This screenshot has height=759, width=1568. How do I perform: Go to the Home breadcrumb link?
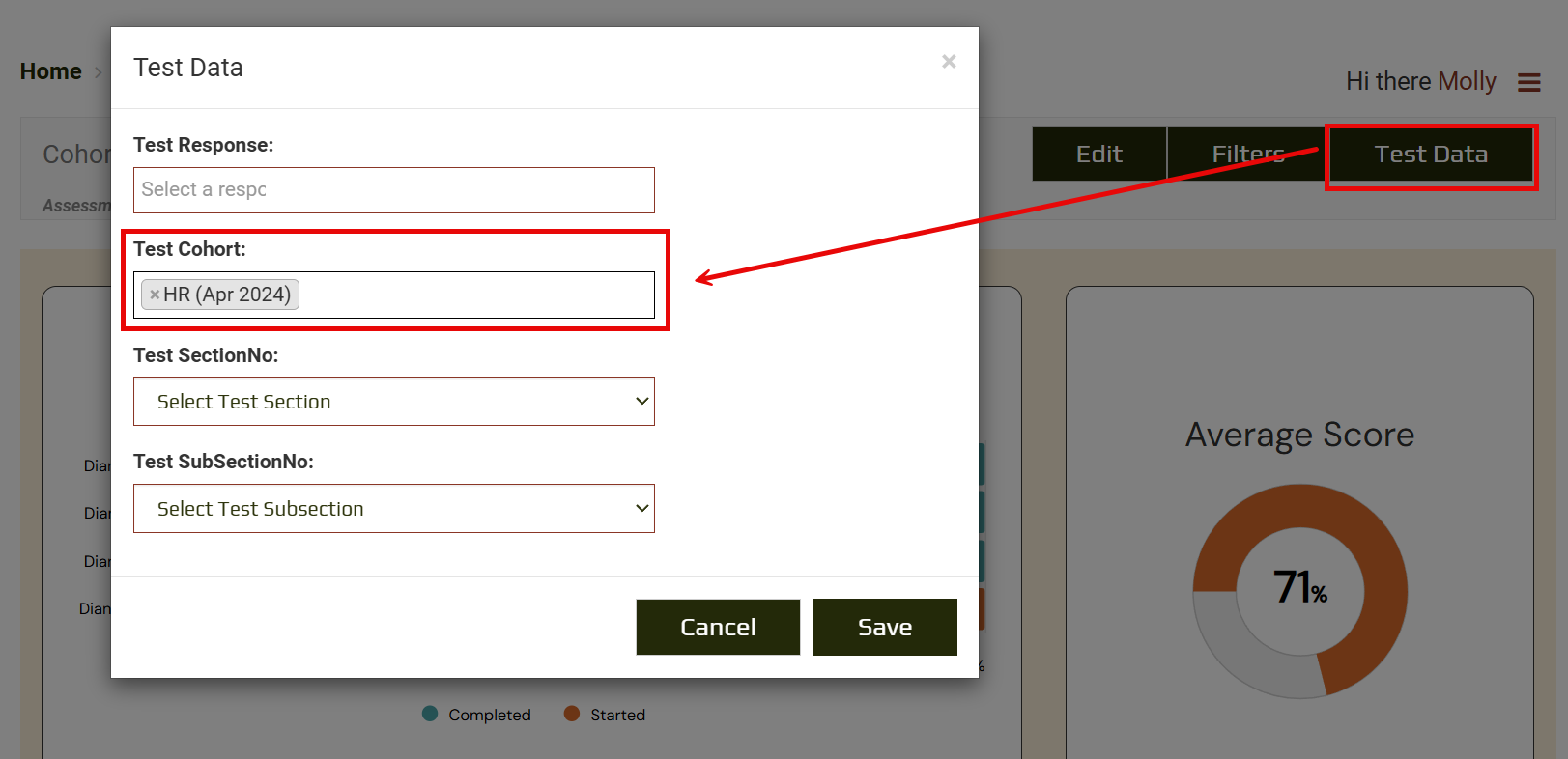51,71
